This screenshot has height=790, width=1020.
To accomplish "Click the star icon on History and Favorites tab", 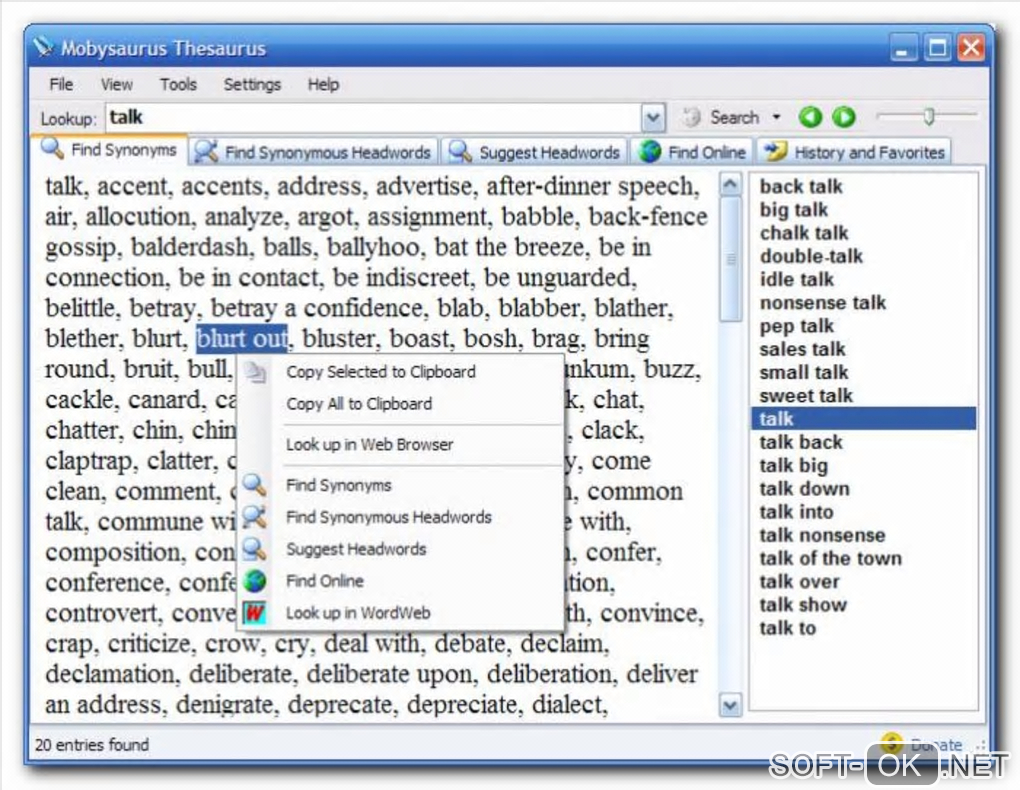I will click(775, 152).
